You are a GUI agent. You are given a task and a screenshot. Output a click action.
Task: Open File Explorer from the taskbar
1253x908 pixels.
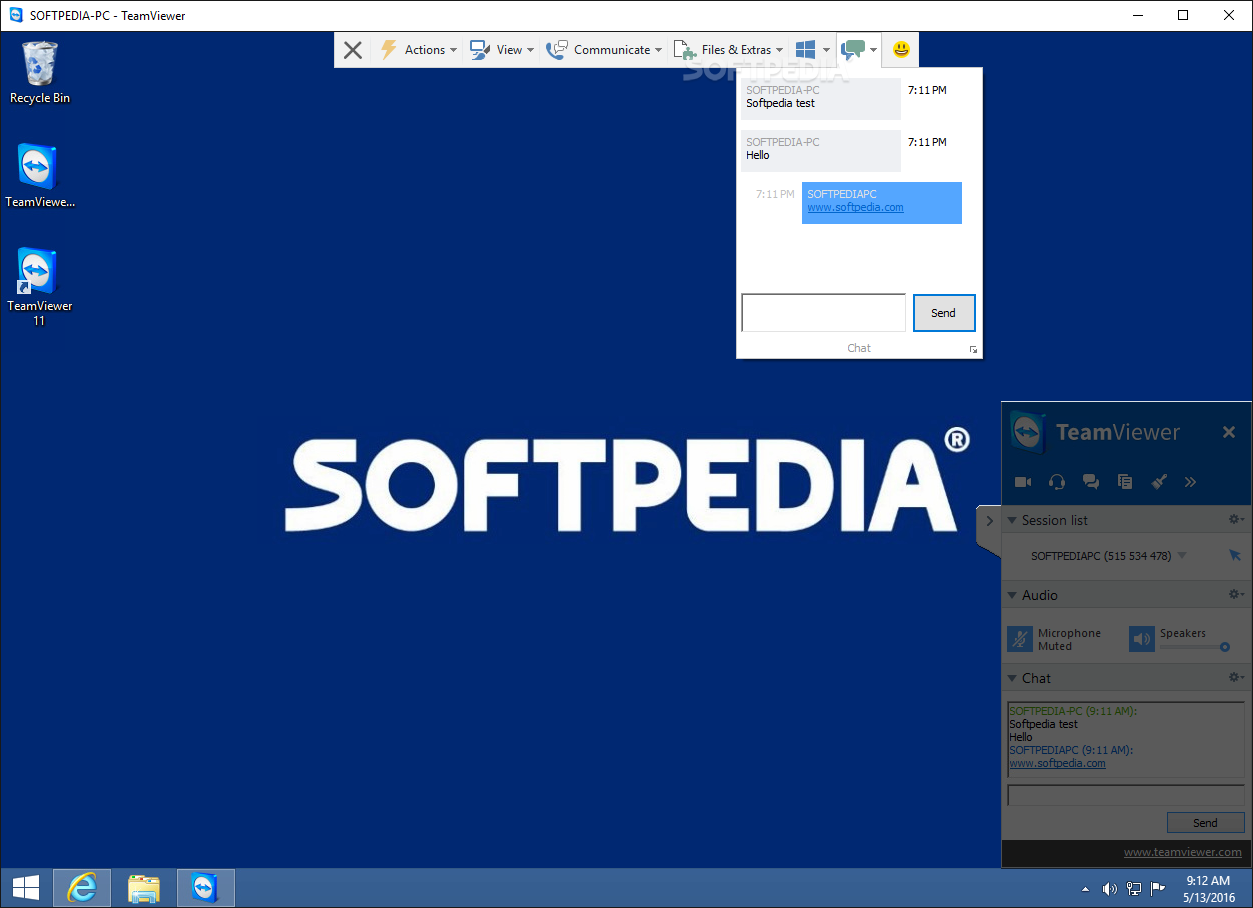143,888
